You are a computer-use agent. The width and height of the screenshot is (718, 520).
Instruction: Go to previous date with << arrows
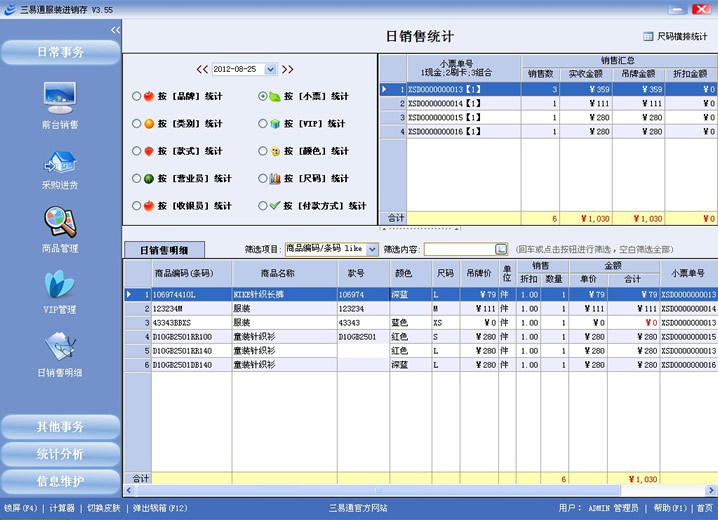(x=202, y=69)
